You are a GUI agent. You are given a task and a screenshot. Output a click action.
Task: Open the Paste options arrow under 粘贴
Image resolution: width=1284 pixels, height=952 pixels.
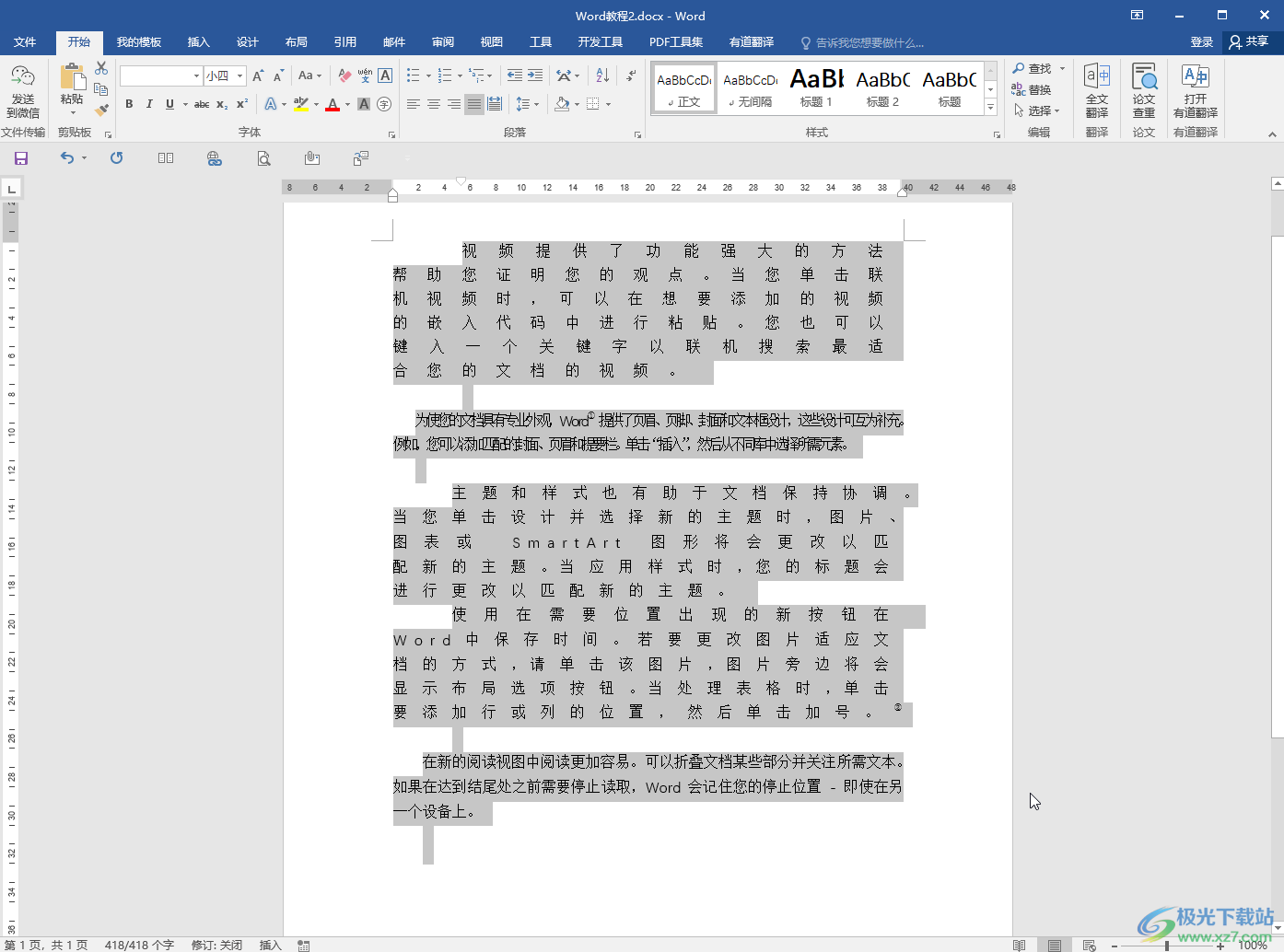(x=72, y=113)
